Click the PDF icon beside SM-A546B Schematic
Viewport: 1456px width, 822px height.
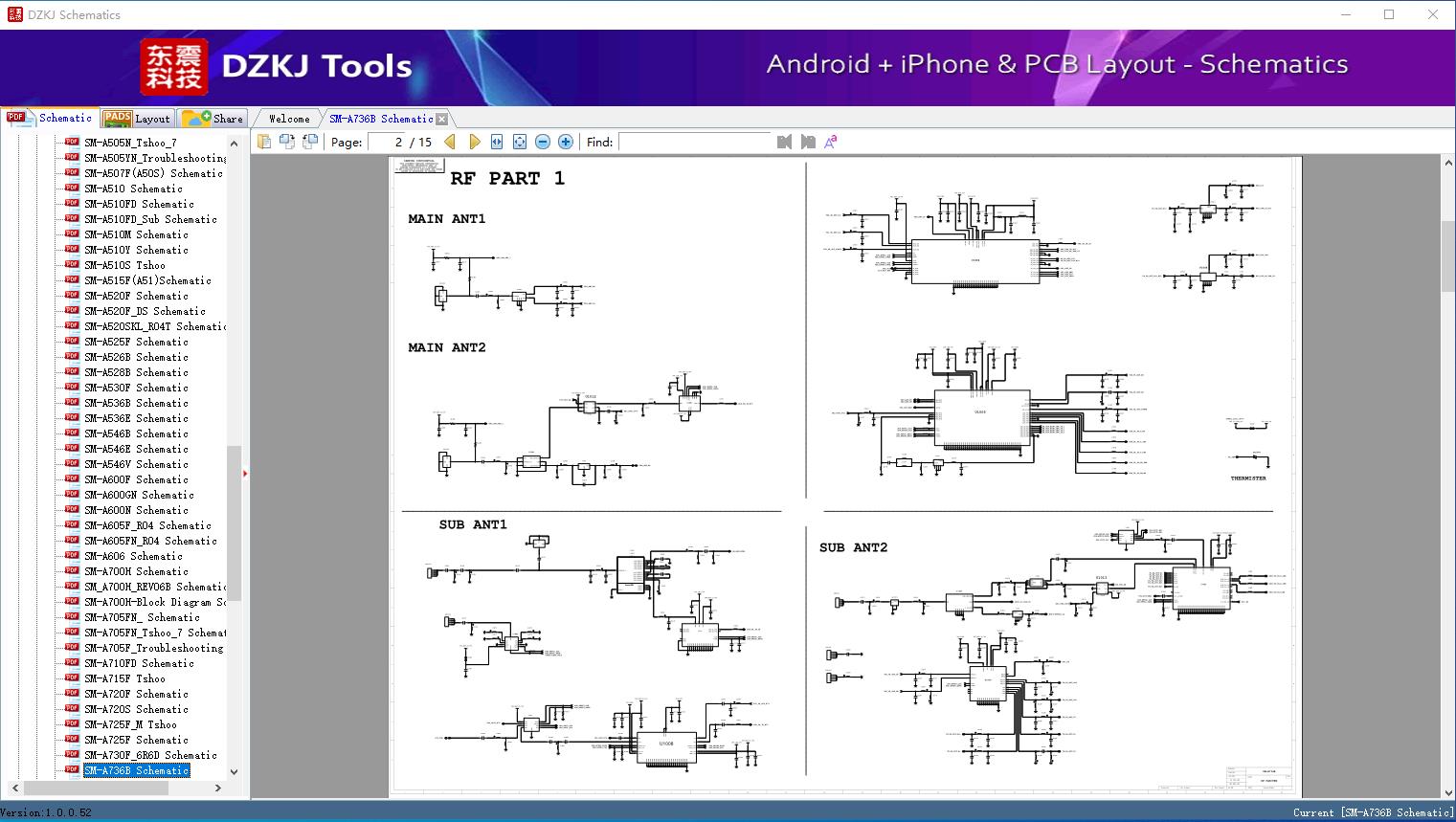(x=72, y=433)
